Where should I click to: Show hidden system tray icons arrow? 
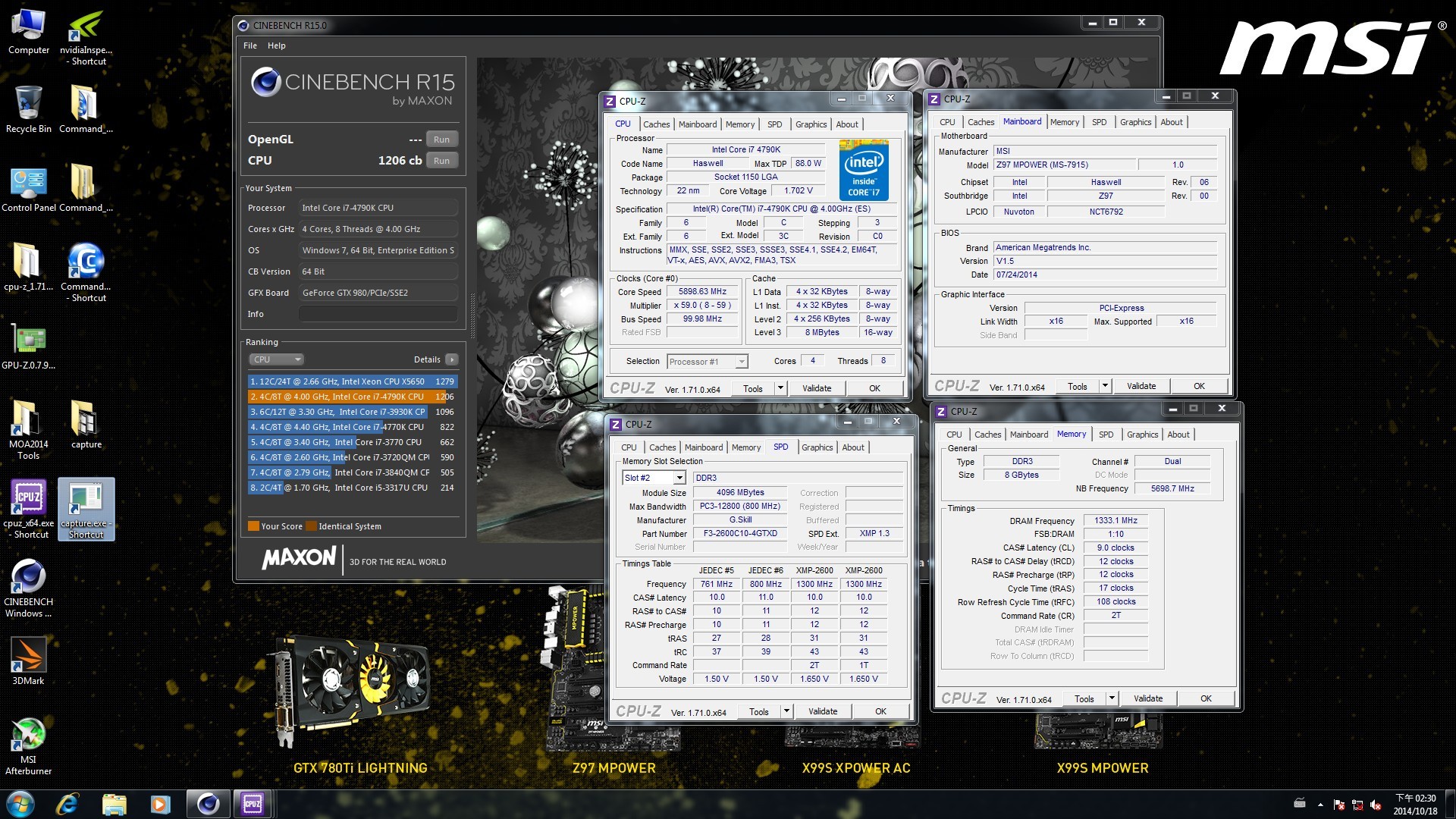(1320, 805)
